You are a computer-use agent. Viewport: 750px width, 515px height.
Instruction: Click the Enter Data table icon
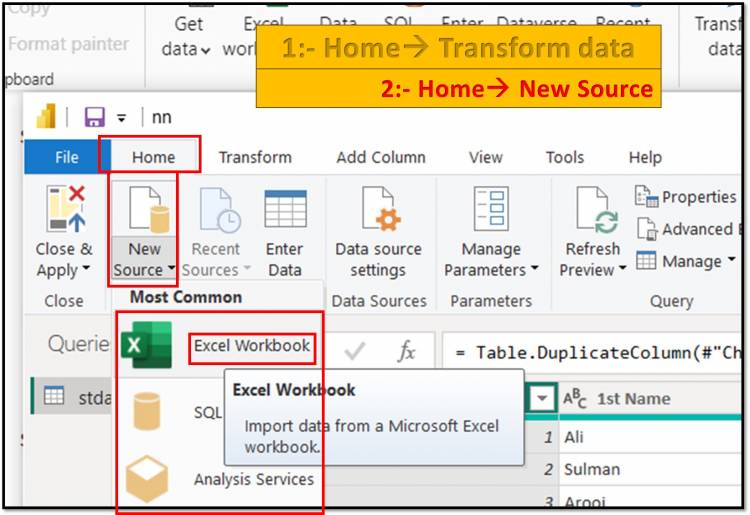pyautogui.click(x=285, y=208)
